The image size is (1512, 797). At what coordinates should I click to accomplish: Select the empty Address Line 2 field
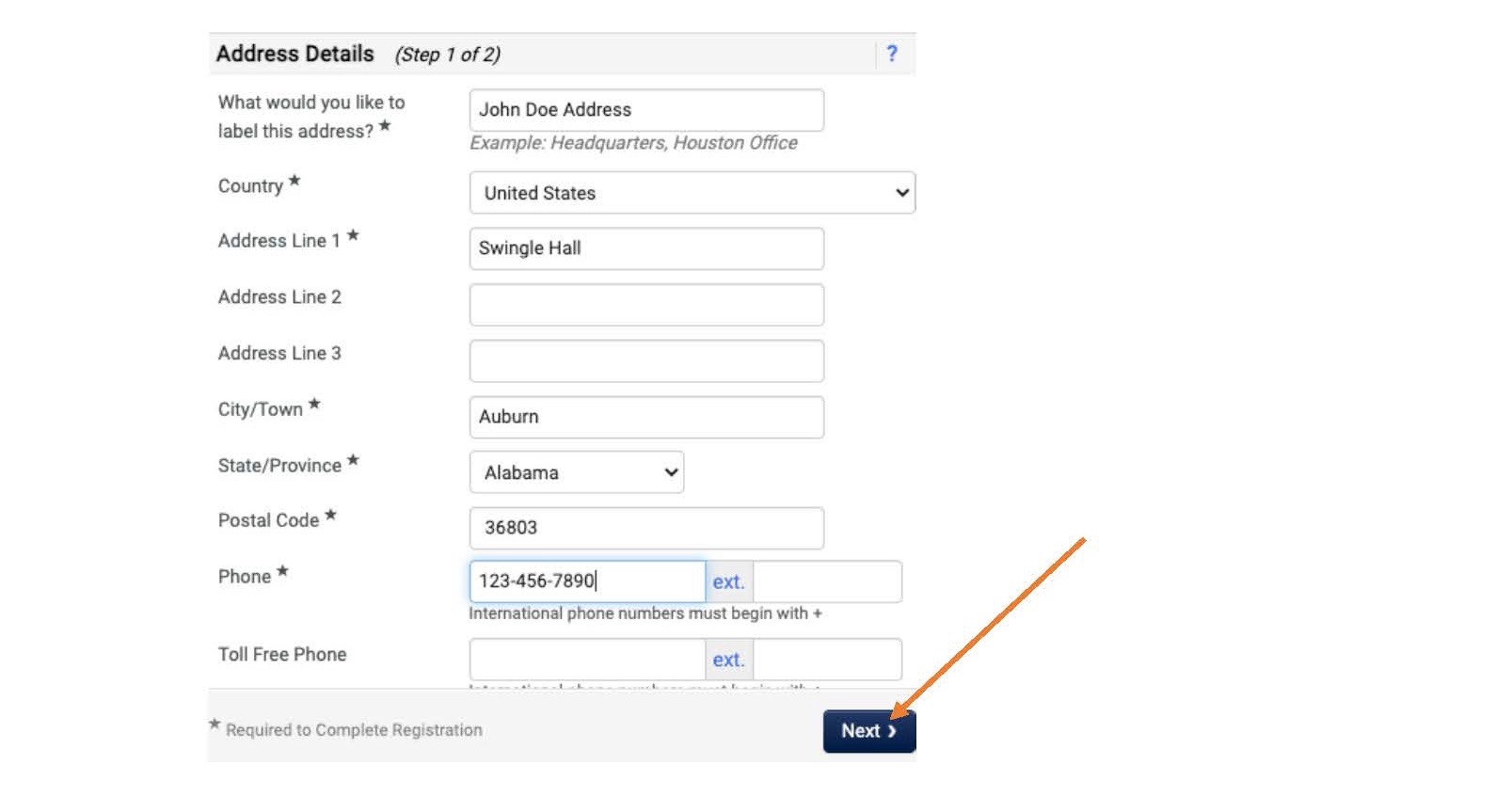point(646,305)
